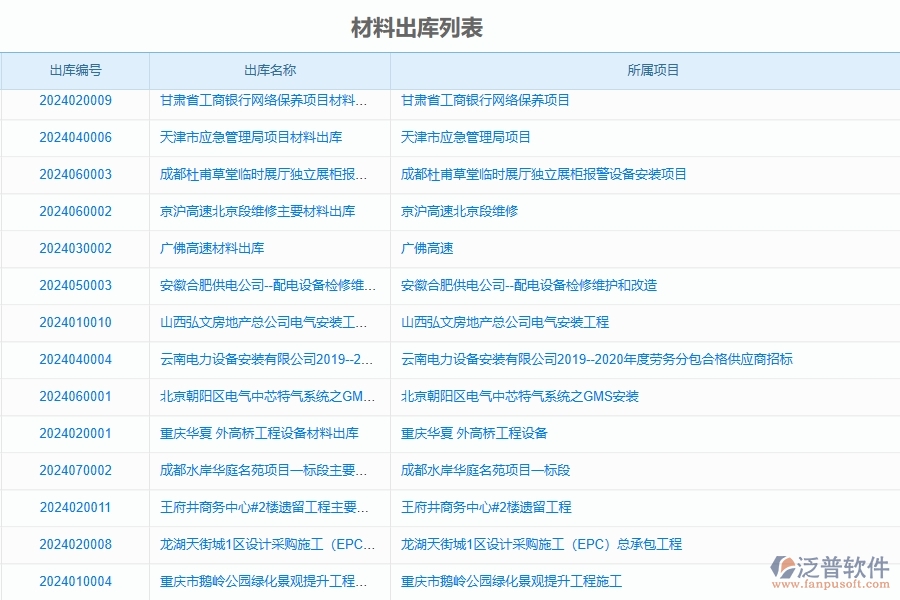The width and height of the screenshot is (900, 600).
Task: Select 重庆华夏 外高桥工程设备 project
Action: click(473, 433)
